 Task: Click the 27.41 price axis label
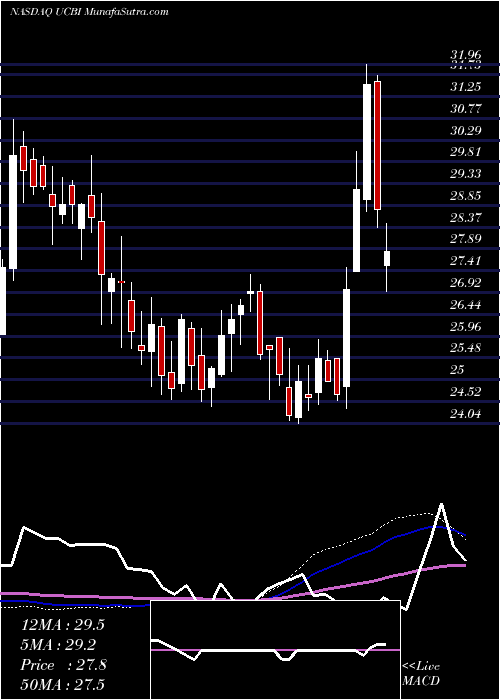(x=466, y=261)
